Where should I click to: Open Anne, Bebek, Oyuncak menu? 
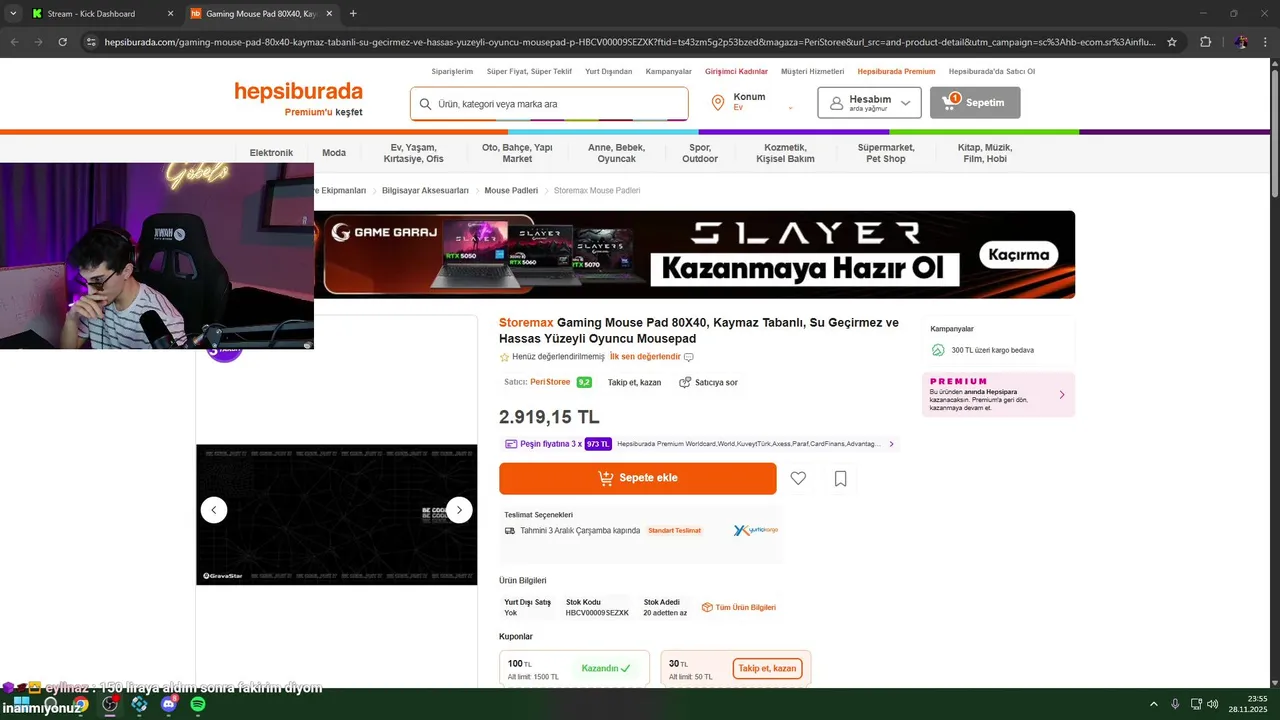click(616, 153)
